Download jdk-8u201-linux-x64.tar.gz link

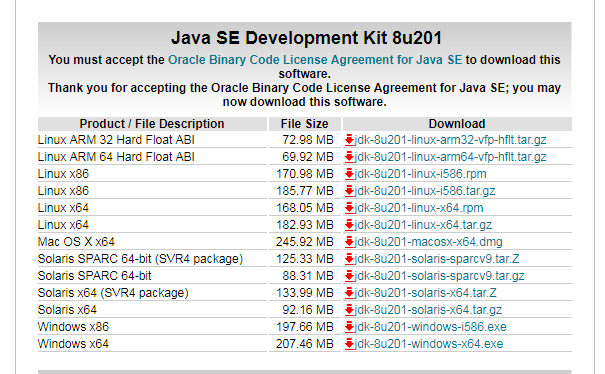[x=423, y=225]
